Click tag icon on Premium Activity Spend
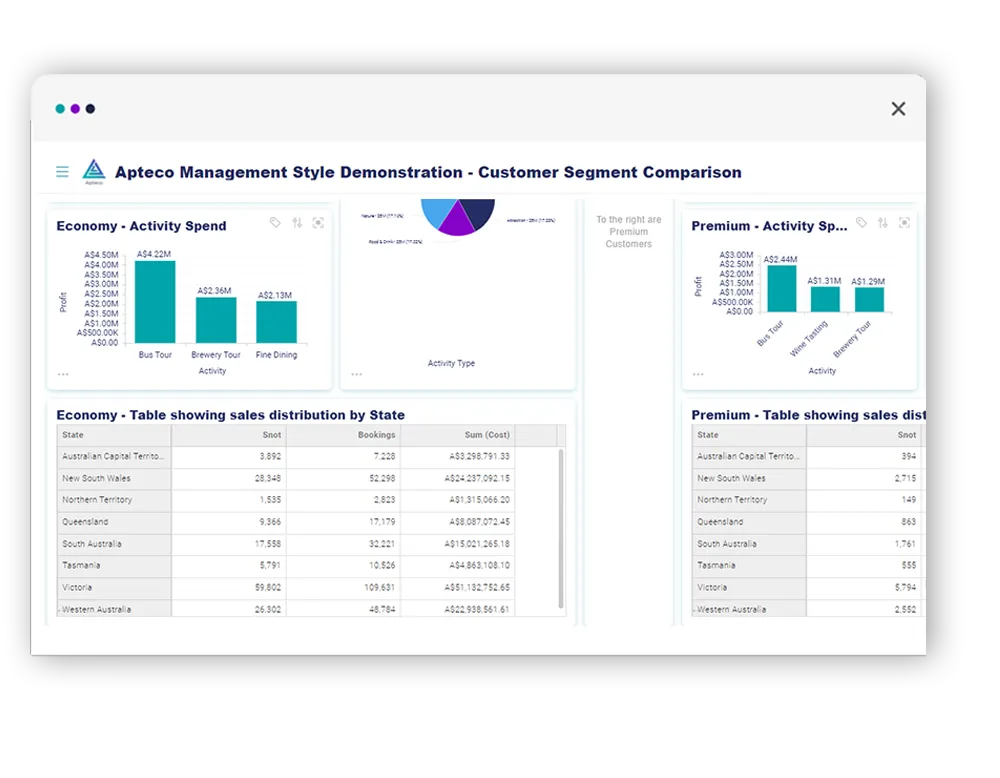The image size is (1000, 778). coord(862,223)
